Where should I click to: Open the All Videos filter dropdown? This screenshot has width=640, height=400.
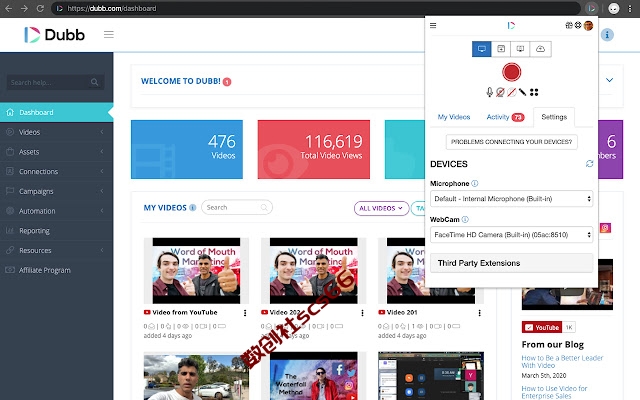pos(381,208)
